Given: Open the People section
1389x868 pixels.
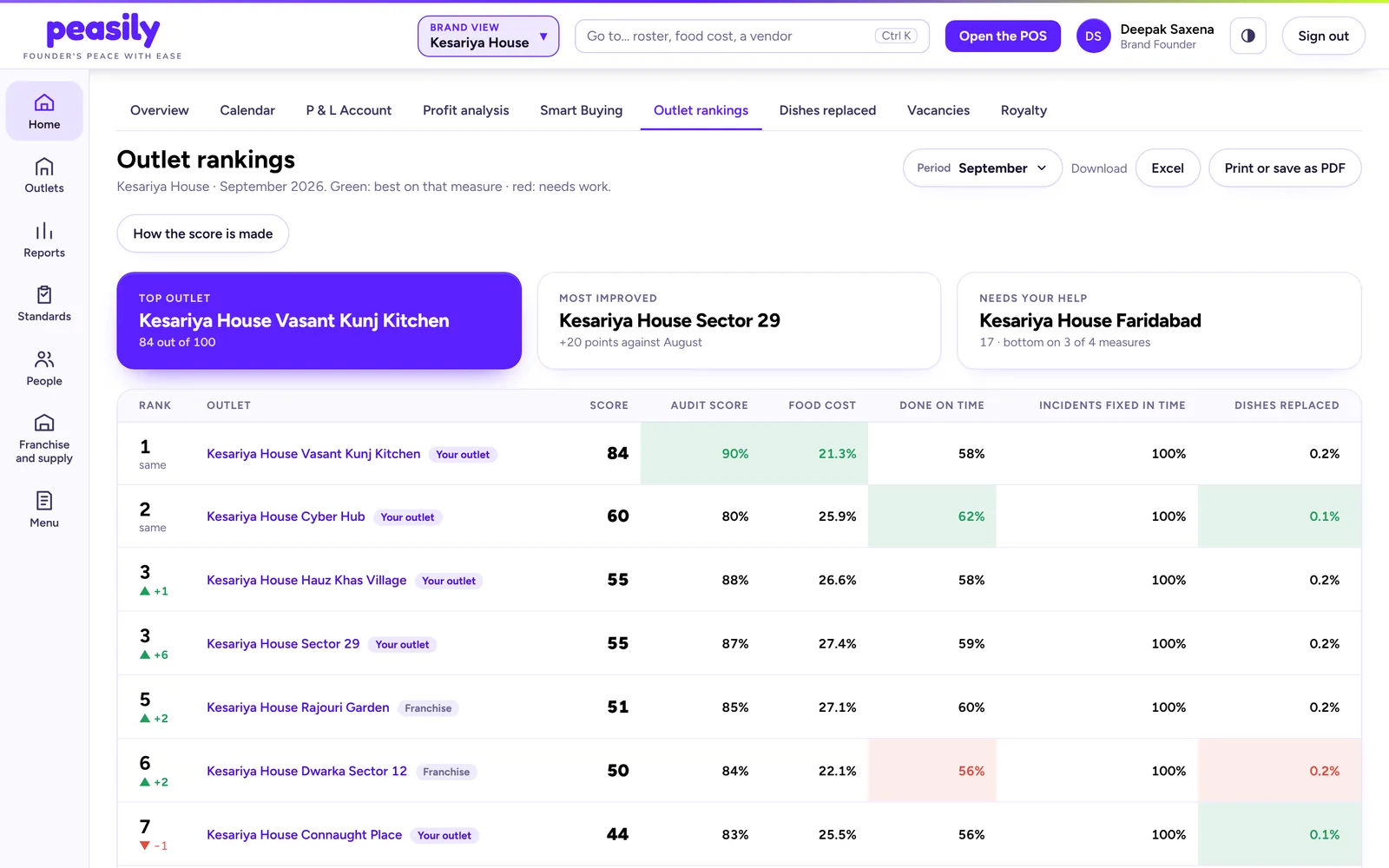Looking at the screenshot, I should (x=44, y=368).
